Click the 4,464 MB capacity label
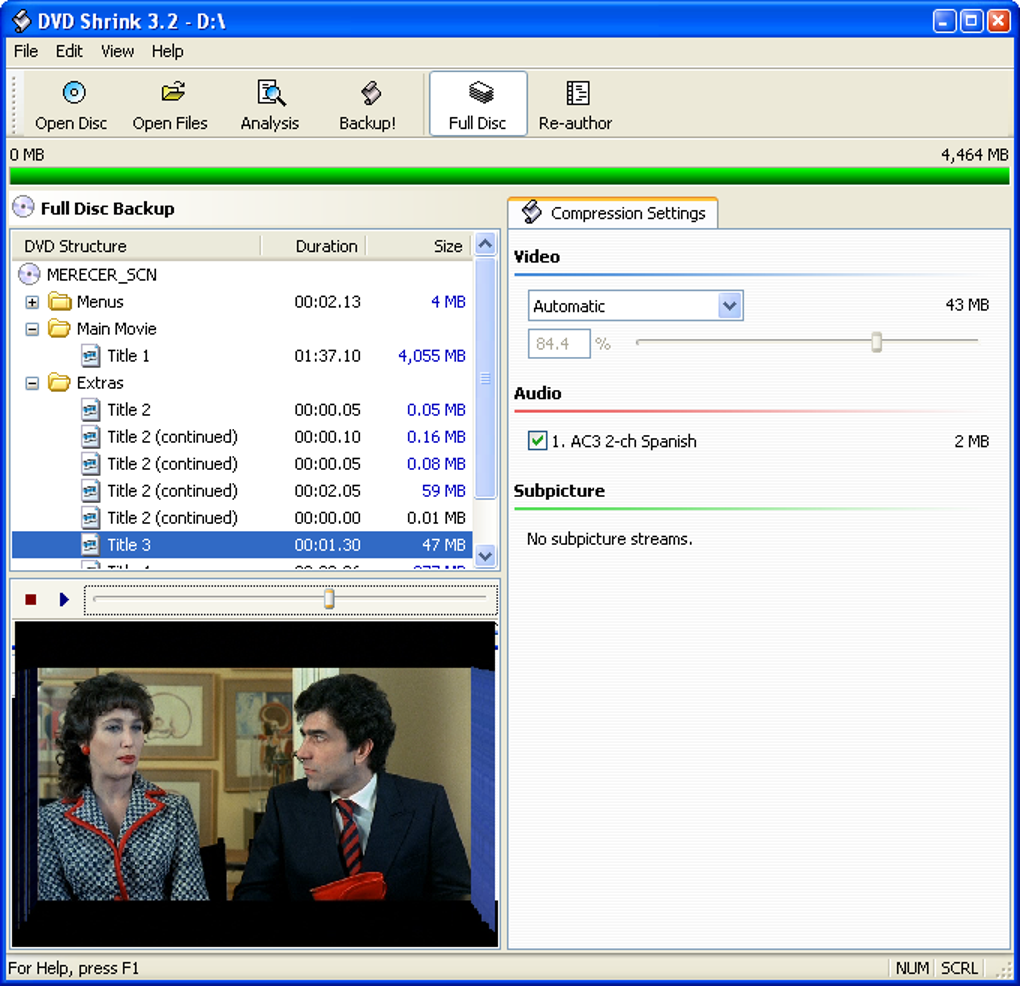This screenshot has height=986, width=1020. (x=974, y=155)
